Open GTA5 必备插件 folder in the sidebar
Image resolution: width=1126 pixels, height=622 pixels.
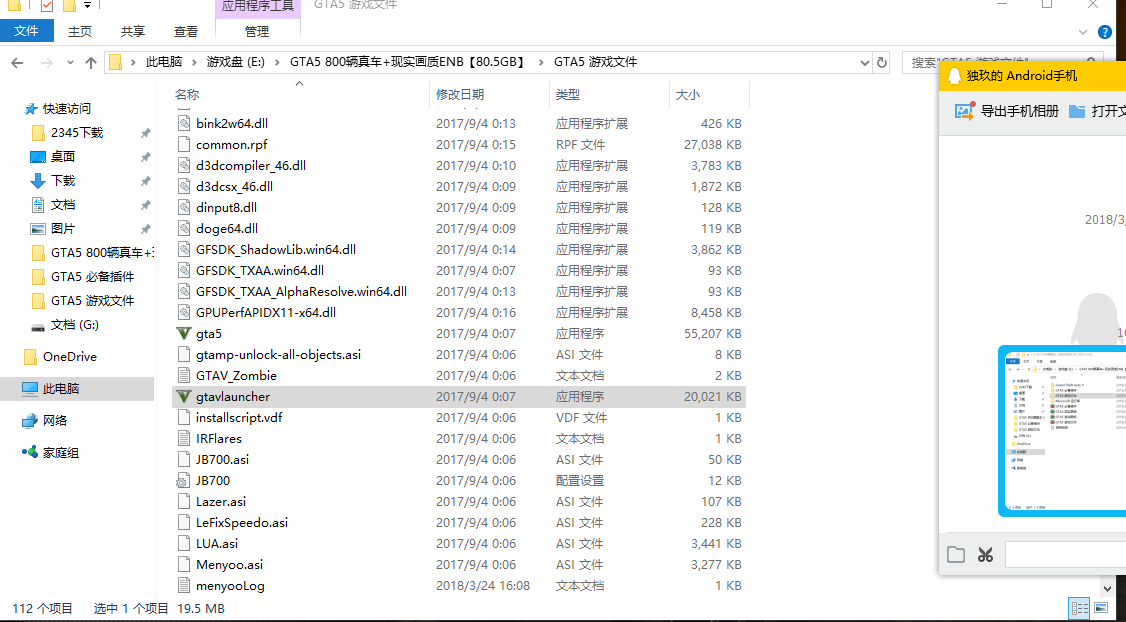click(93, 277)
